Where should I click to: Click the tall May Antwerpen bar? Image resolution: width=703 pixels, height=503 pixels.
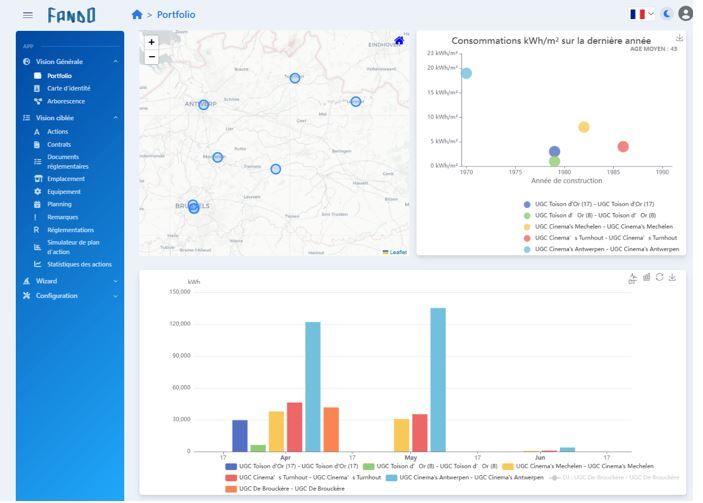click(x=438, y=379)
